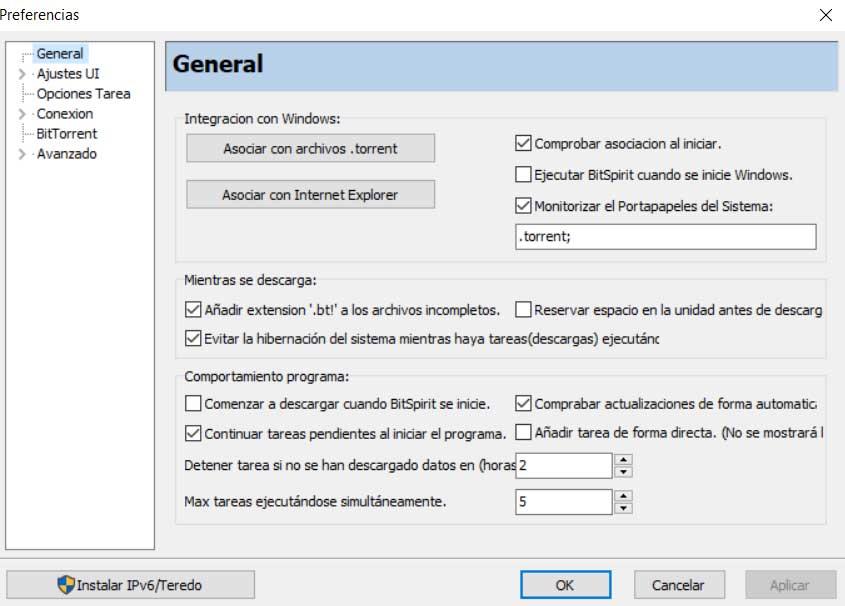Image resolution: width=845 pixels, height=606 pixels.
Task: Open the Avanzado tree item
Action: [x=67, y=154]
